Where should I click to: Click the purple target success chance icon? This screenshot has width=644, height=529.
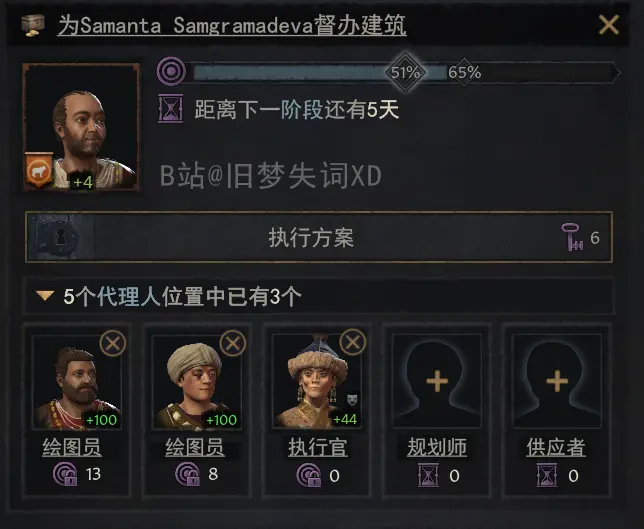click(x=171, y=71)
